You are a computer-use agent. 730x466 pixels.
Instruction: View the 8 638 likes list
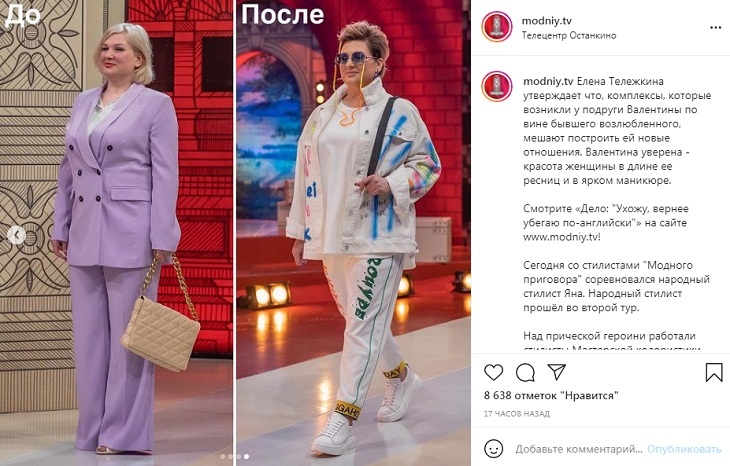[551, 395]
